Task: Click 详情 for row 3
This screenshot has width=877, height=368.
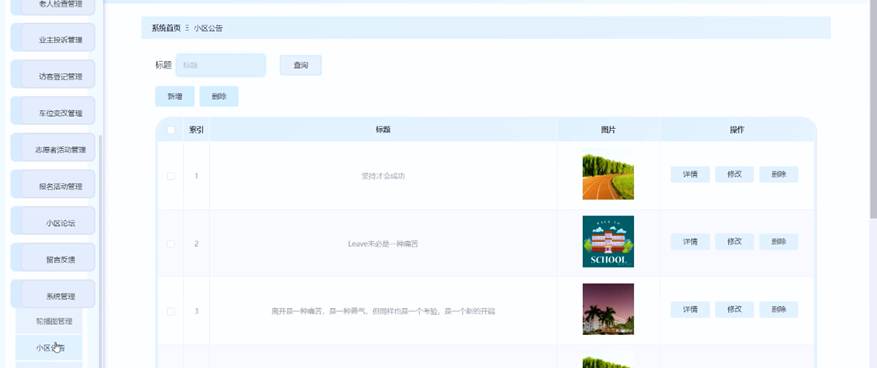Action: [690, 309]
